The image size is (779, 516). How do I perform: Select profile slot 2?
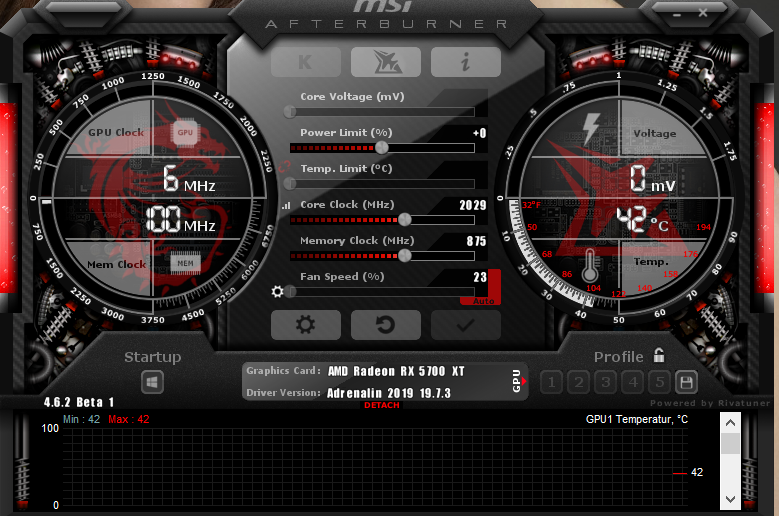coord(579,382)
